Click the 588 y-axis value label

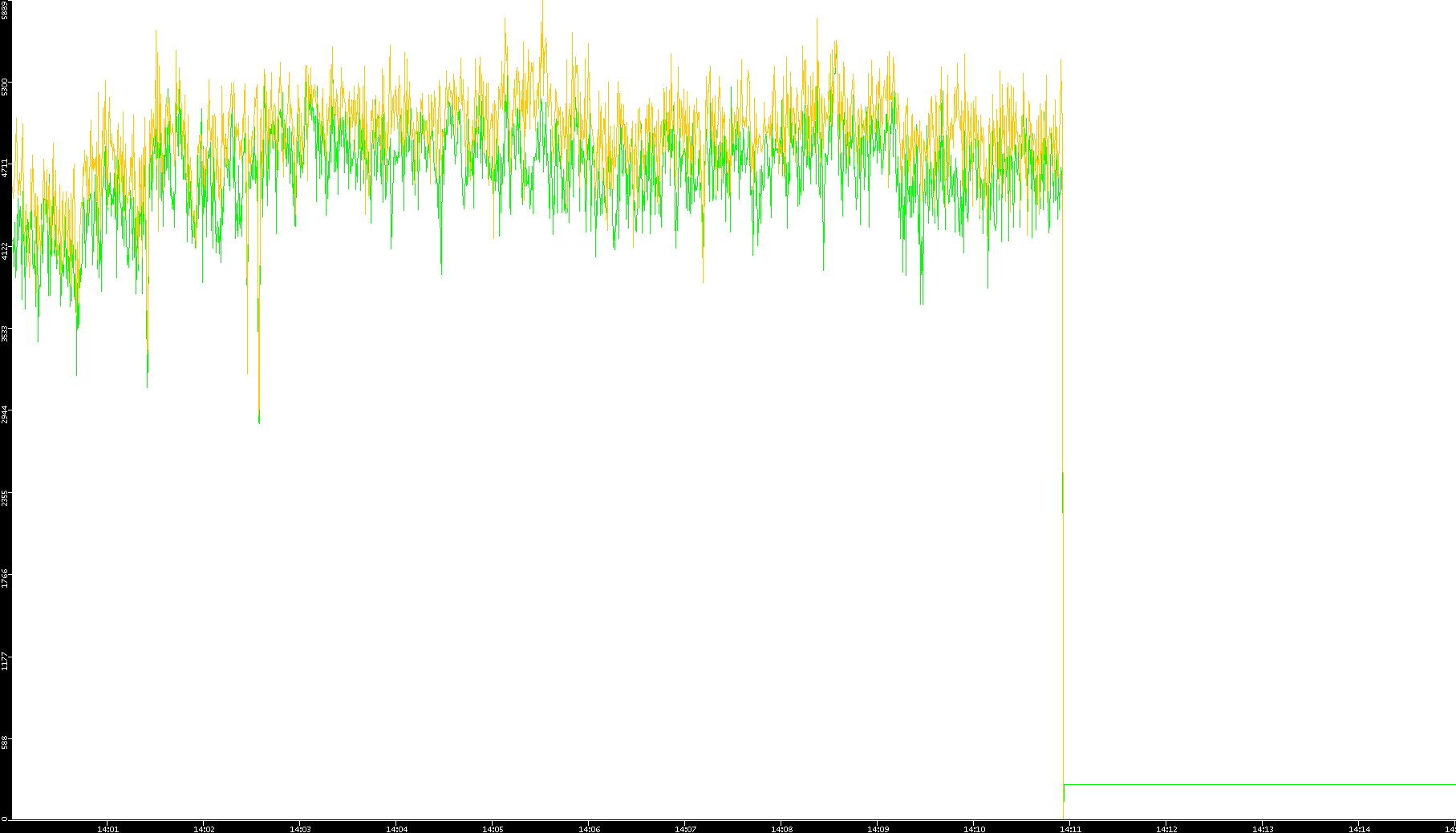point(5,742)
